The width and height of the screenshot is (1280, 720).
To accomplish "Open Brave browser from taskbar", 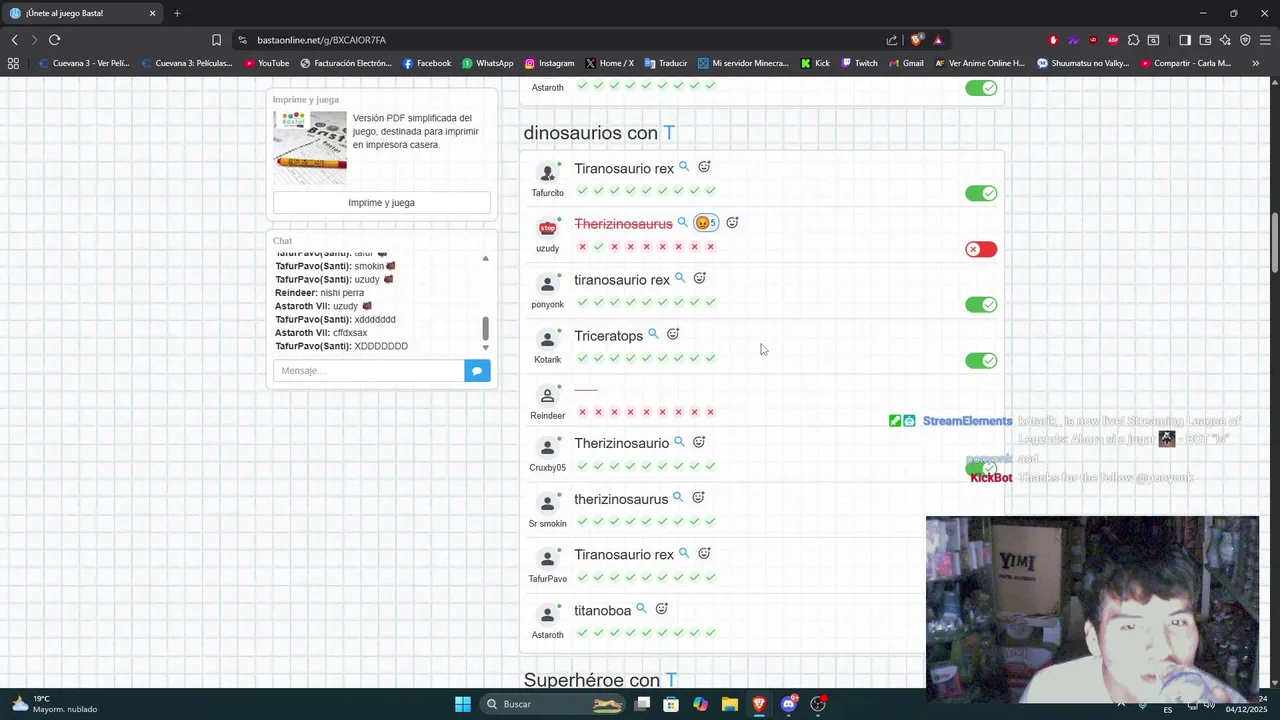I will click(x=759, y=704).
